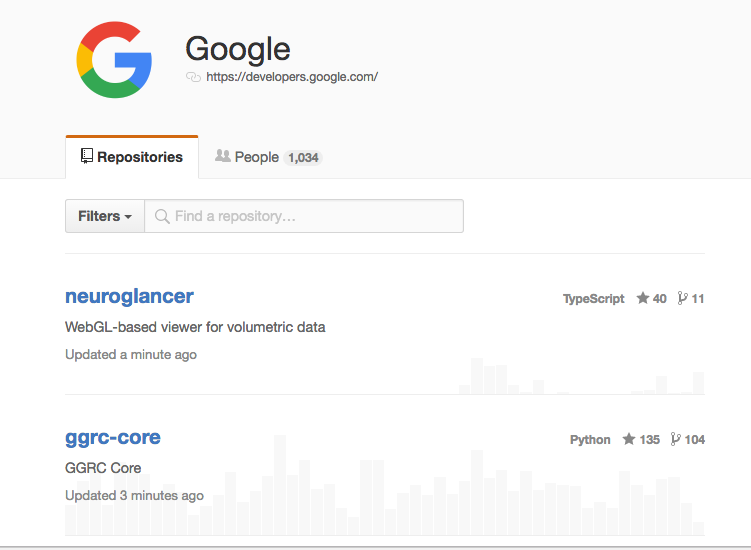
Task: Open the Filters dropdown
Action: click(x=105, y=216)
